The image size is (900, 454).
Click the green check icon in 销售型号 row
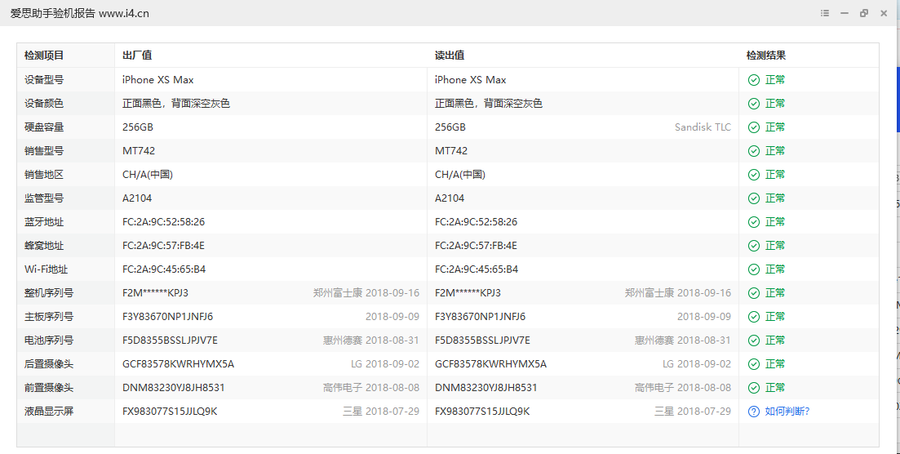pyautogui.click(x=754, y=151)
